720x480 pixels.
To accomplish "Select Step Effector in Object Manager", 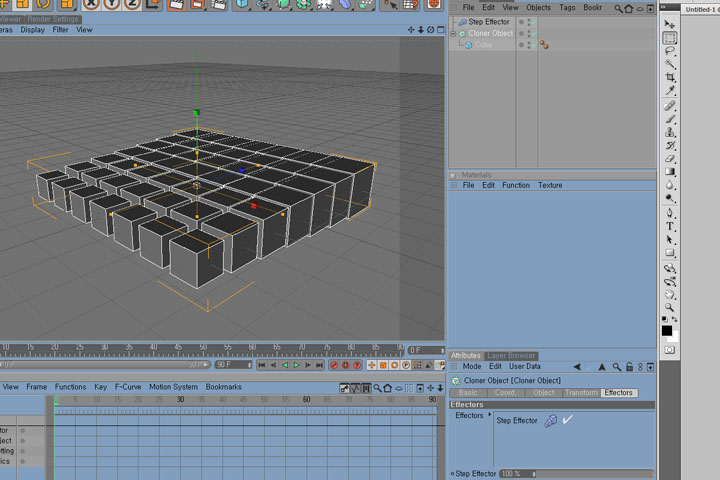I will [489, 22].
